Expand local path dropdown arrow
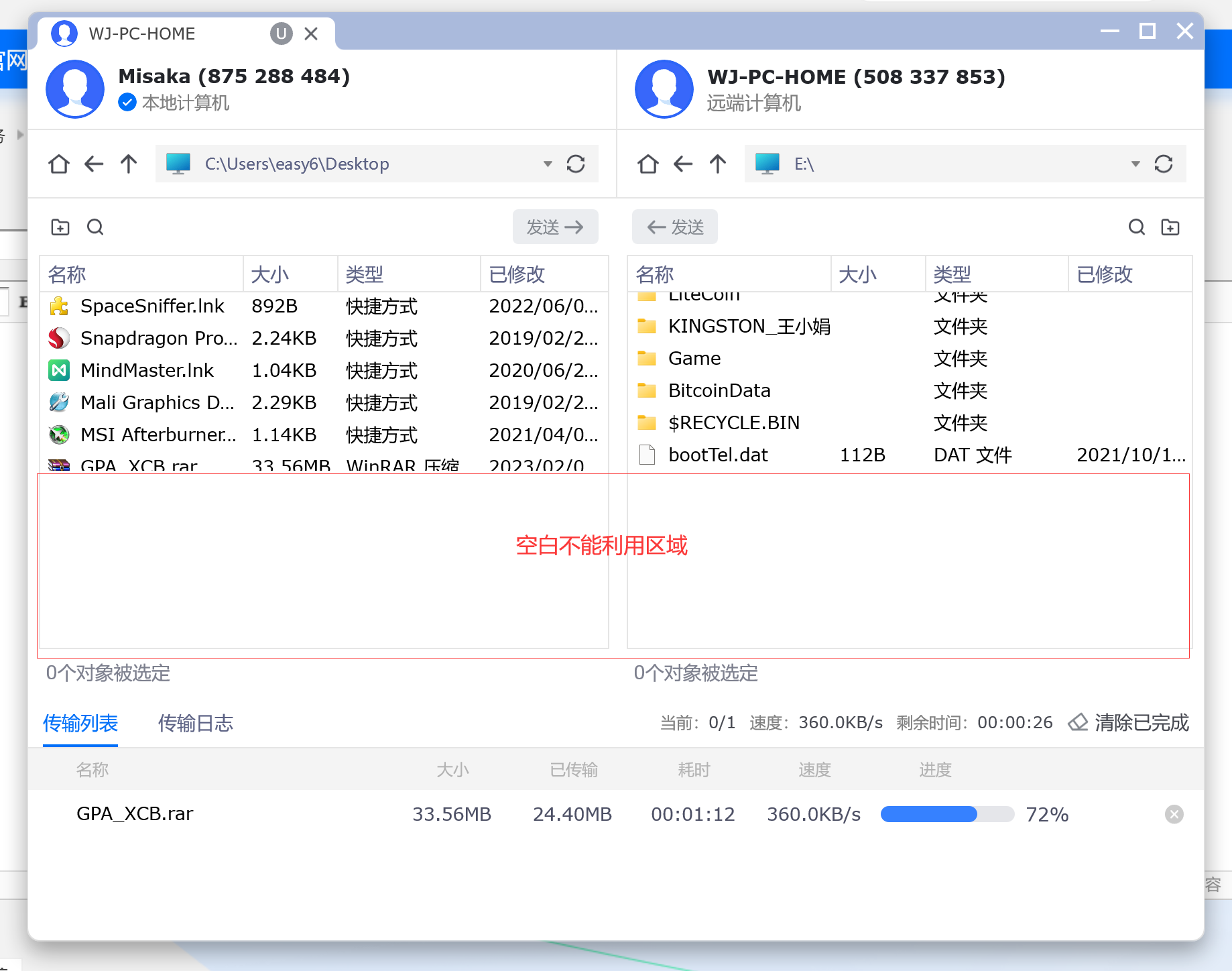1232x971 pixels. pos(548,164)
